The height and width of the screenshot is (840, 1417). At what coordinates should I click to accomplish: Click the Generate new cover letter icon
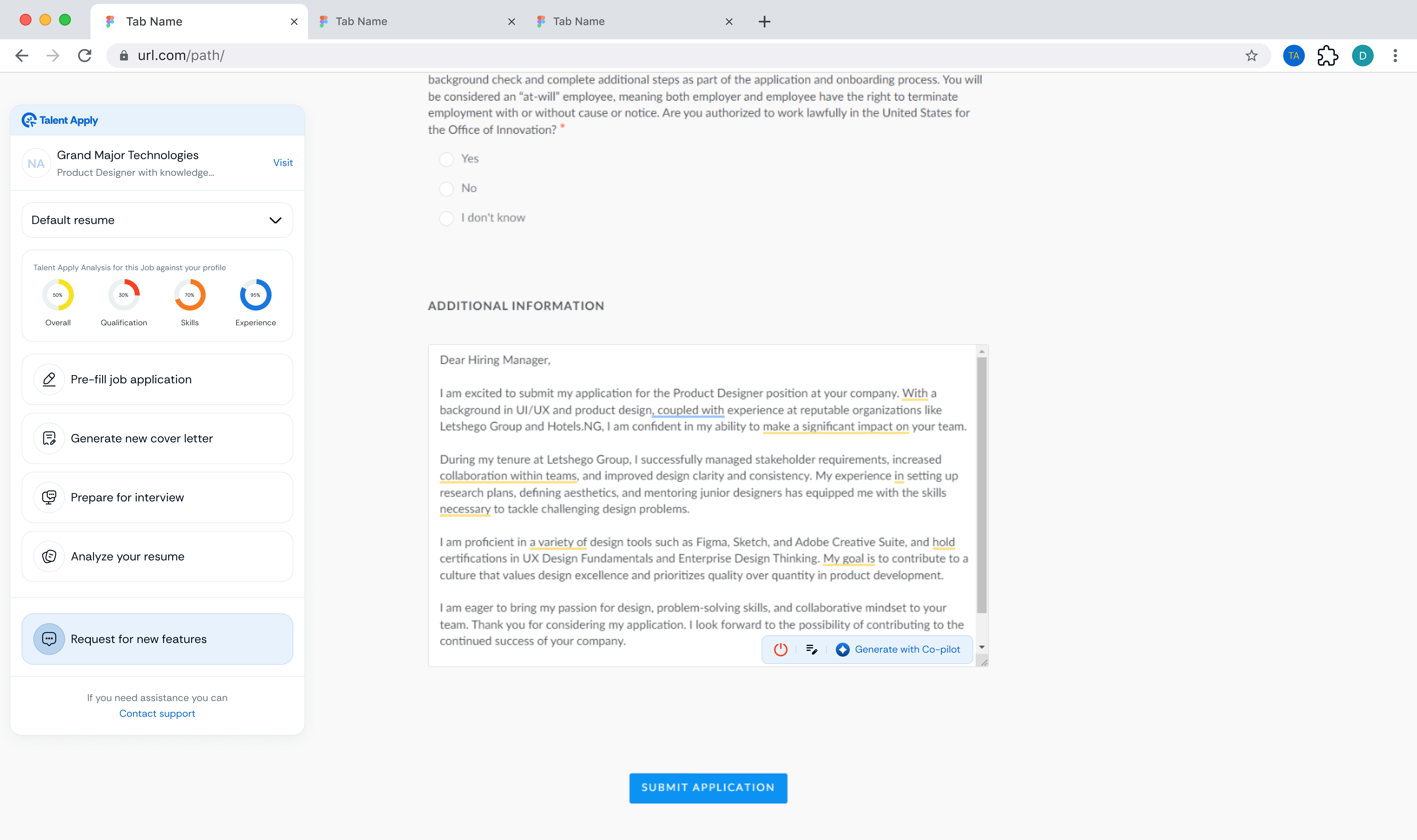pos(49,438)
